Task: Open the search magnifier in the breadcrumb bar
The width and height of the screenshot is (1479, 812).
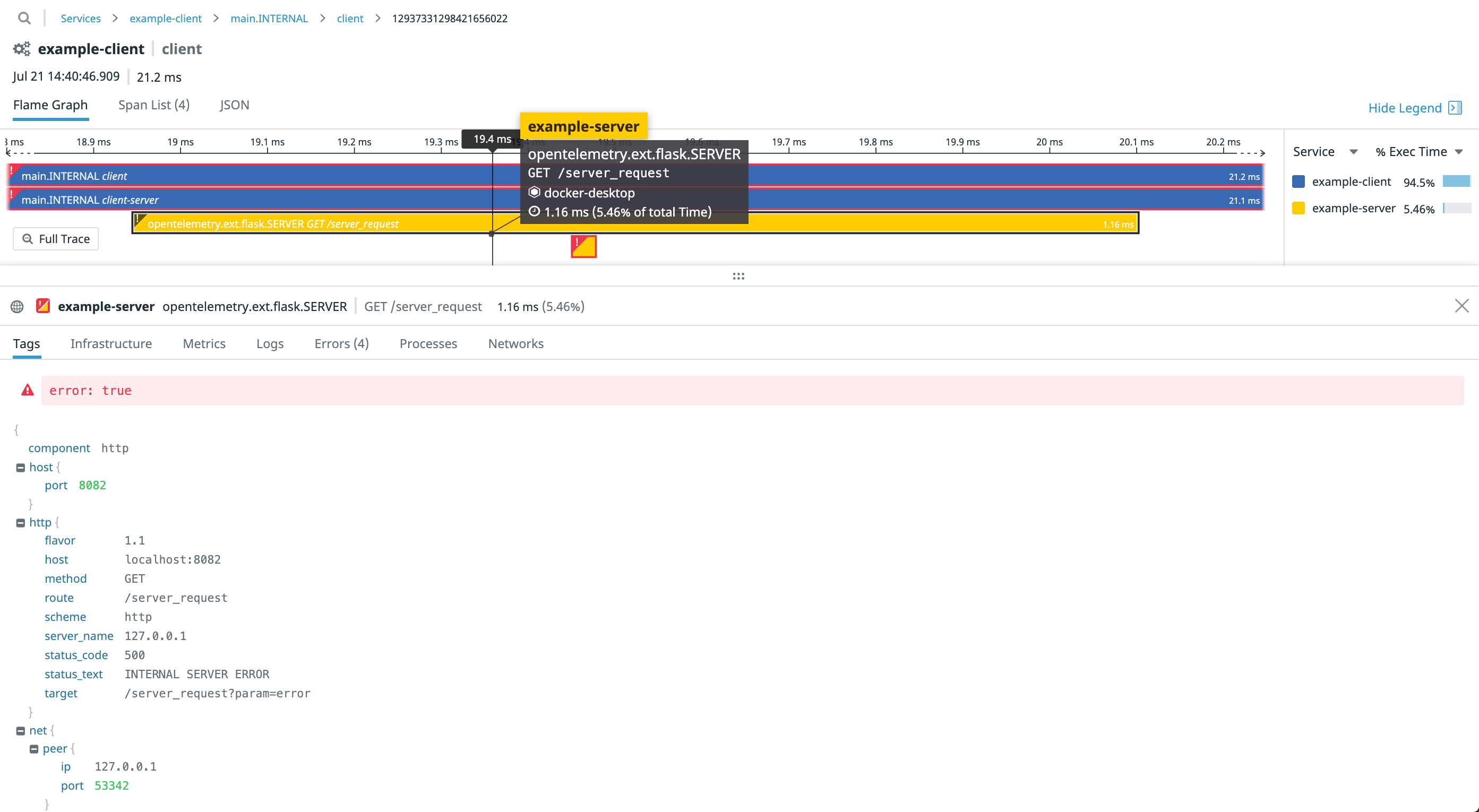Action: point(24,18)
